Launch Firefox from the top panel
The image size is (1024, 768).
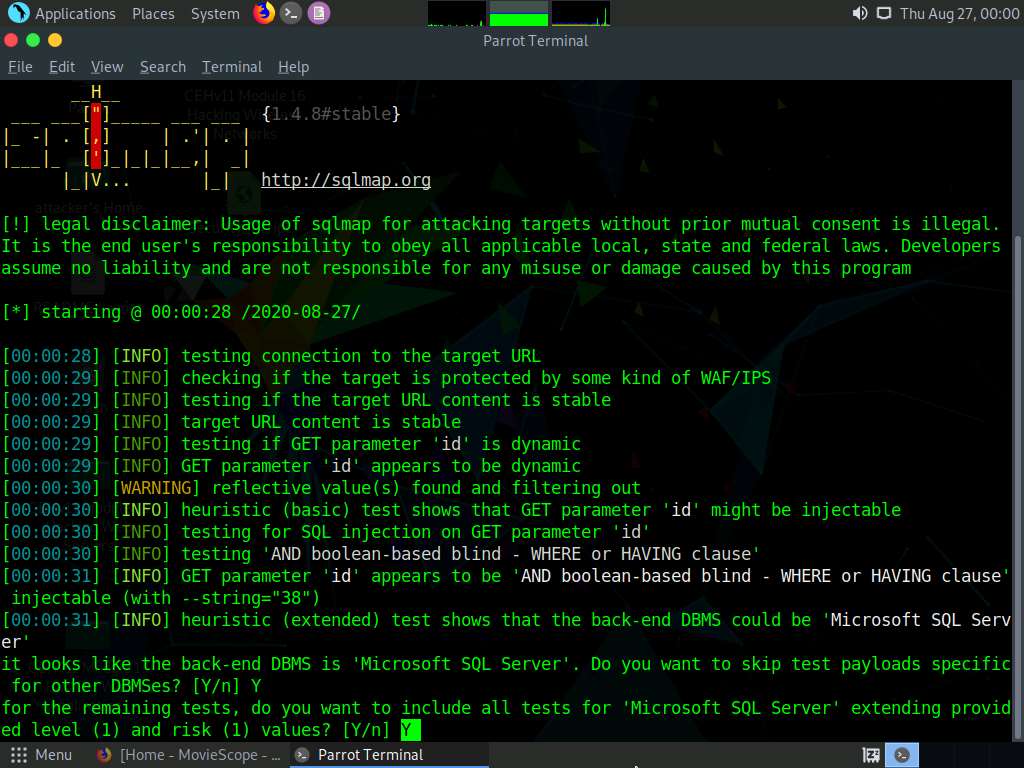tap(262, 13)
